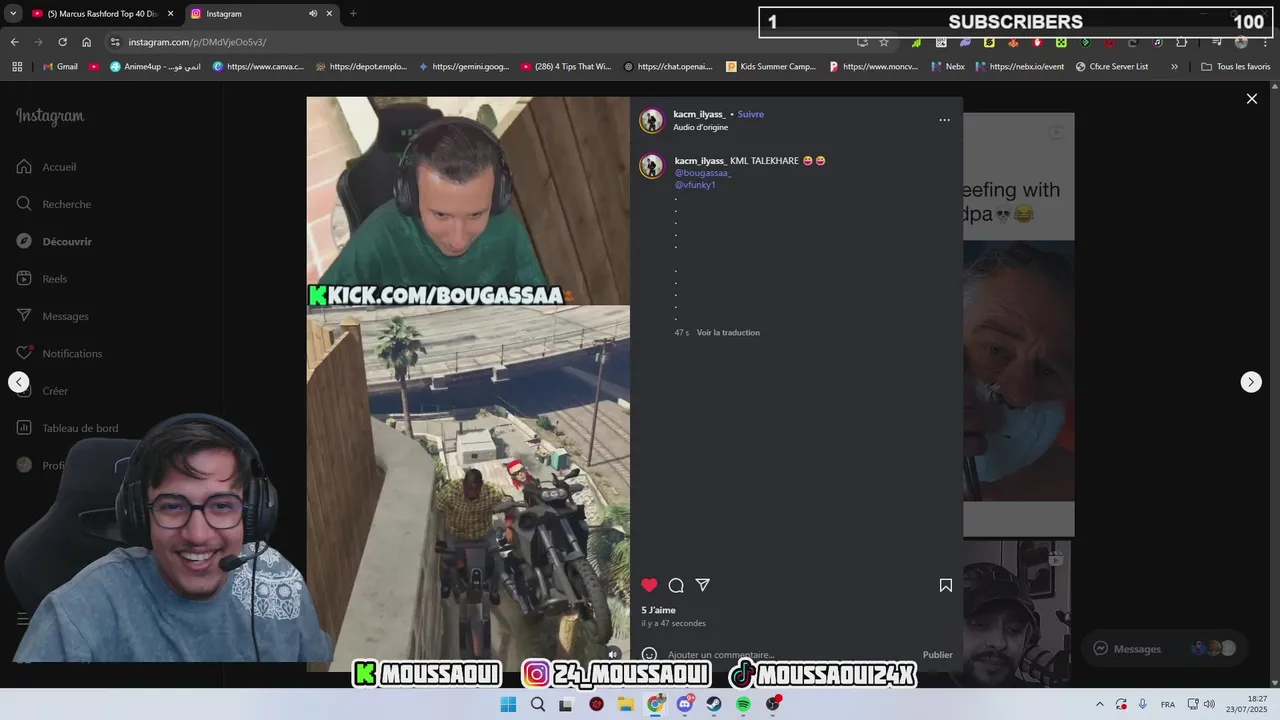The height and width of the screenshot is (720, 1280).
Task: Follow kacm_ilyass_ via Suivre link
Action: [x=751, y=114]
